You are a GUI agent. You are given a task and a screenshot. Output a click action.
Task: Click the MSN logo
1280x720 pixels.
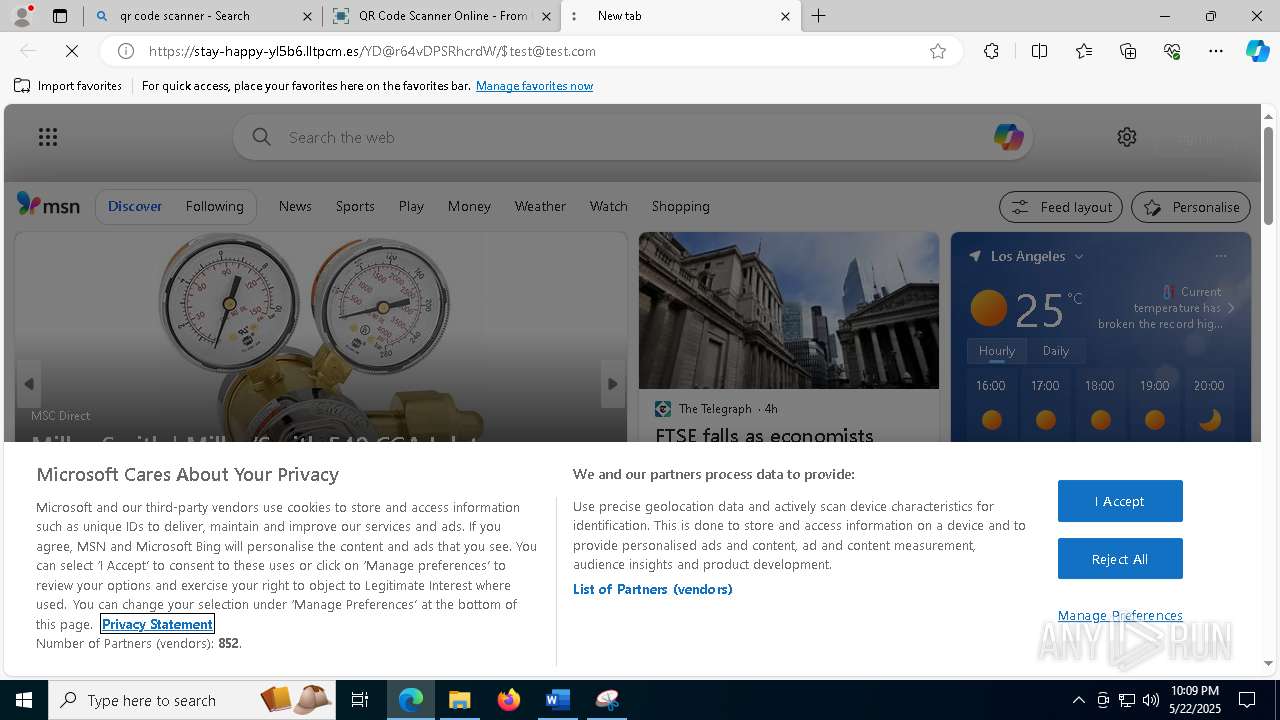(48, 205)
